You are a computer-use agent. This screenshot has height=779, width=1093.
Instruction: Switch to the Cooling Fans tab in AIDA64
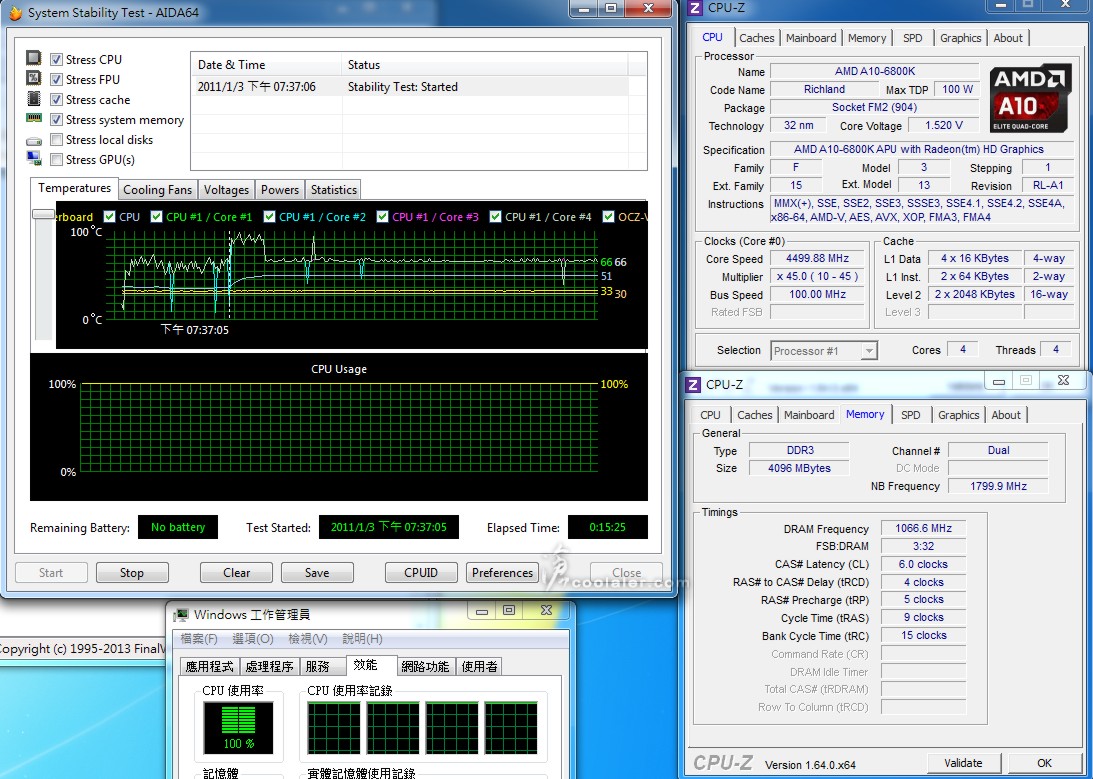157,190
